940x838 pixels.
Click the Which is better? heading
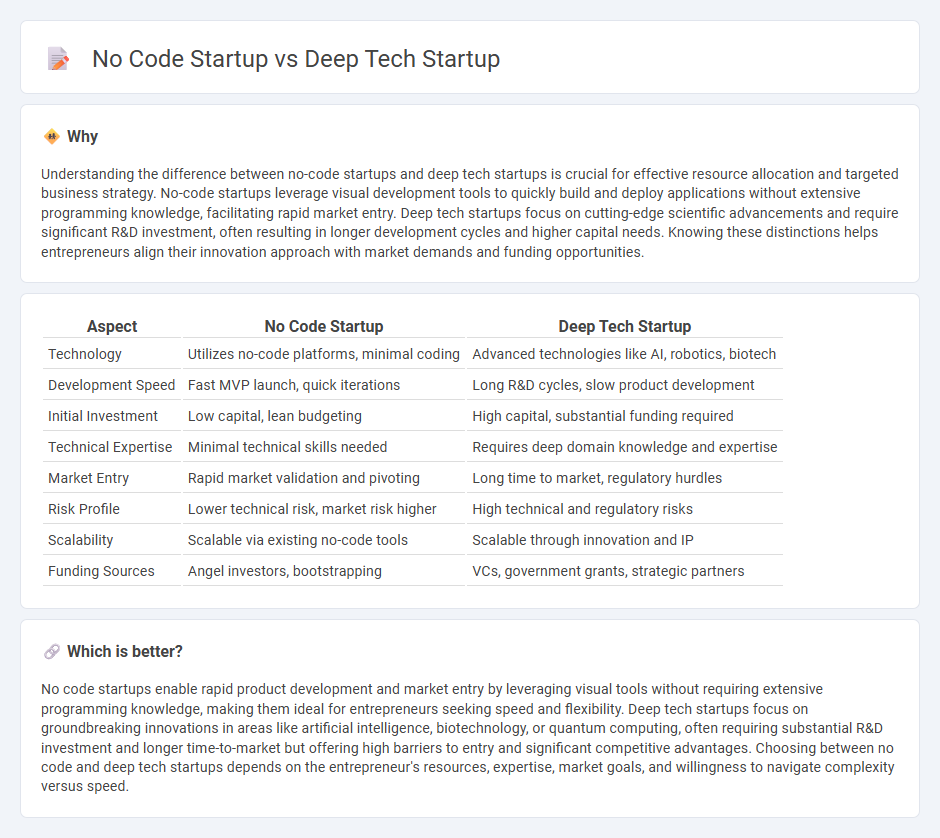(125, 652)
